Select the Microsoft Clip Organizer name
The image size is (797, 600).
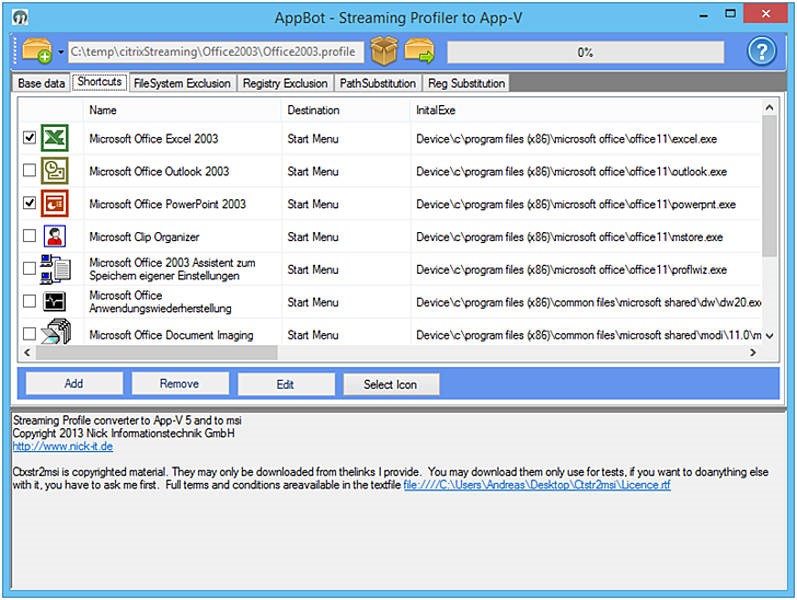[x=144, y=237]
